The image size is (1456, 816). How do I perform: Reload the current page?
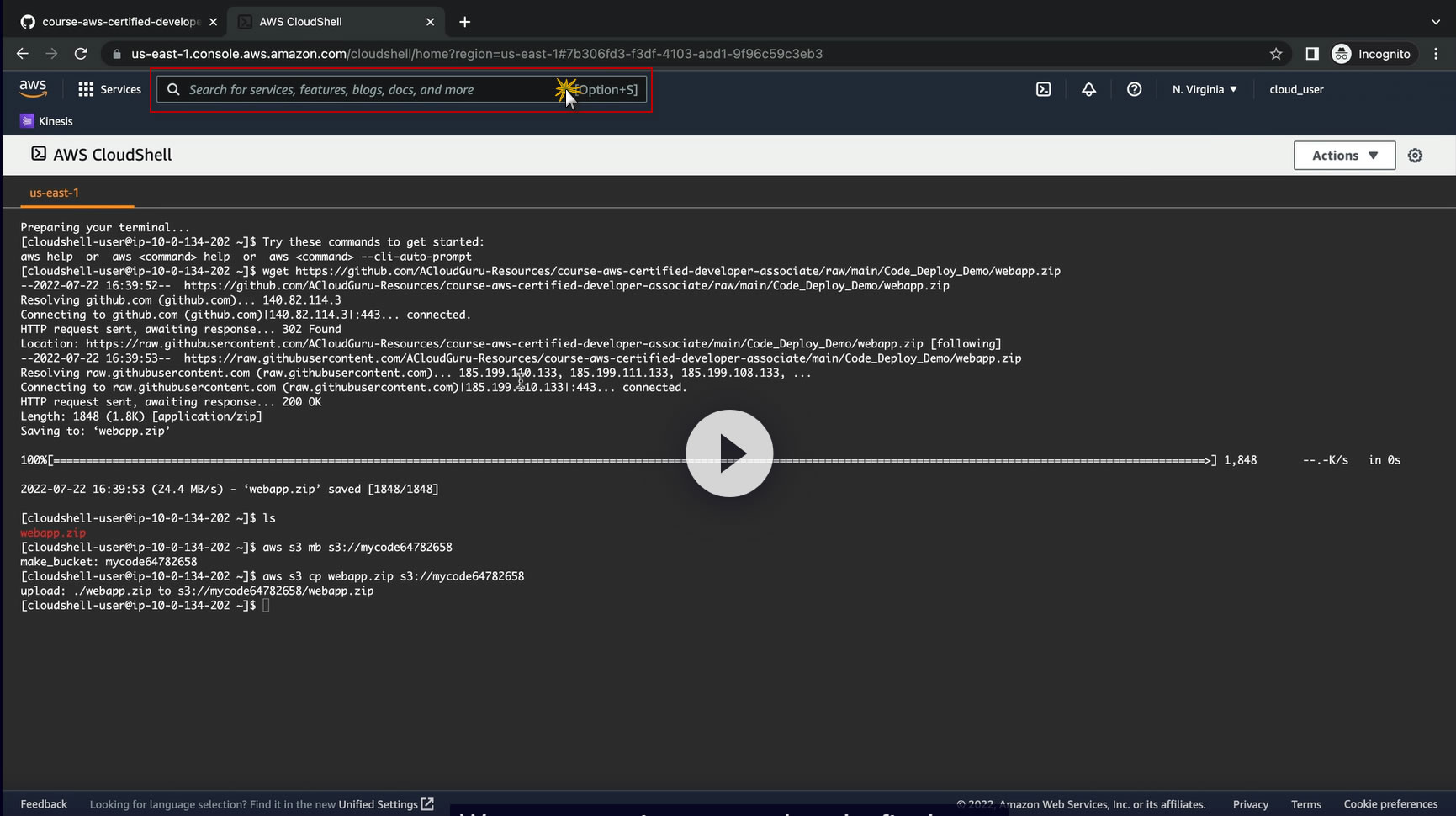[x=81, y=54]
